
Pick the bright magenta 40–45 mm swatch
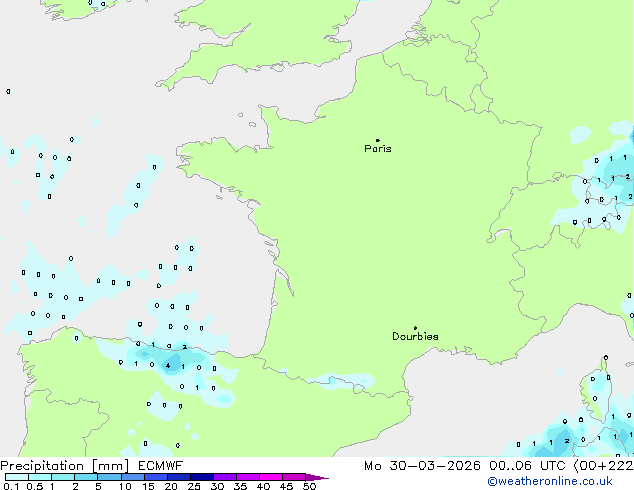(x=271, y=477)
